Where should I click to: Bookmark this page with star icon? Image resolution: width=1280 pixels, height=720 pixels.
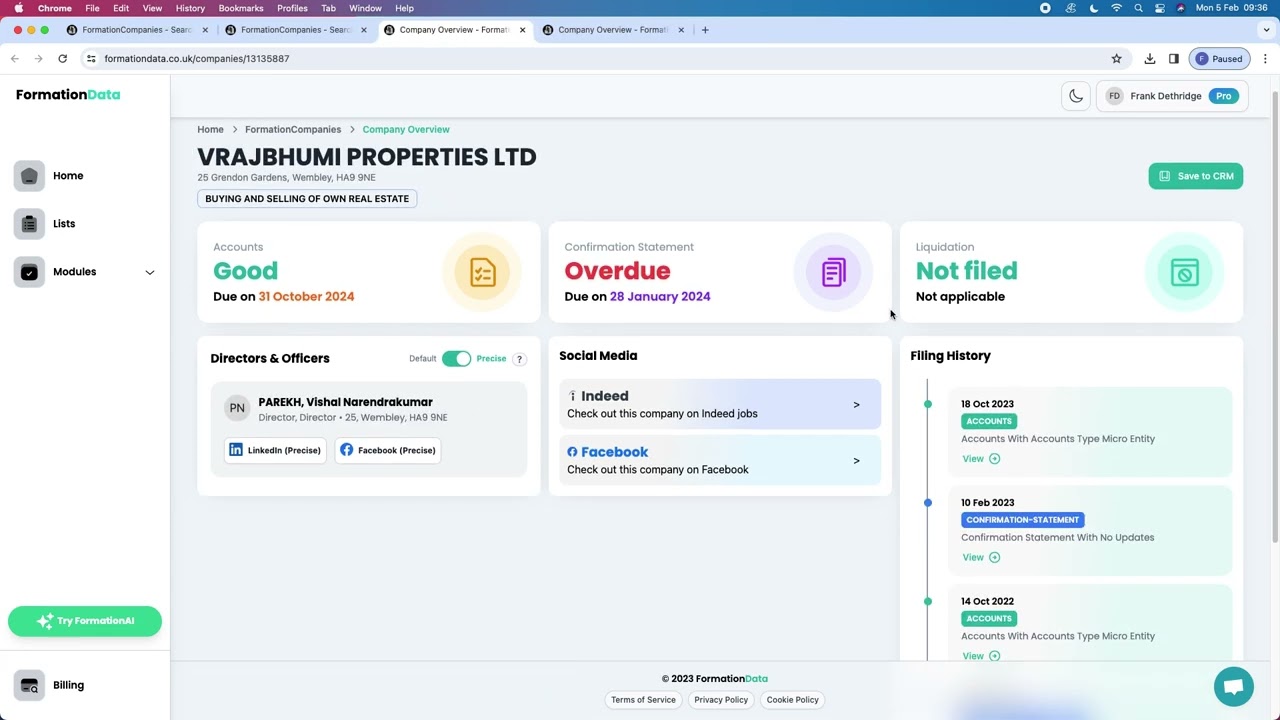(x=1117, y=59)
